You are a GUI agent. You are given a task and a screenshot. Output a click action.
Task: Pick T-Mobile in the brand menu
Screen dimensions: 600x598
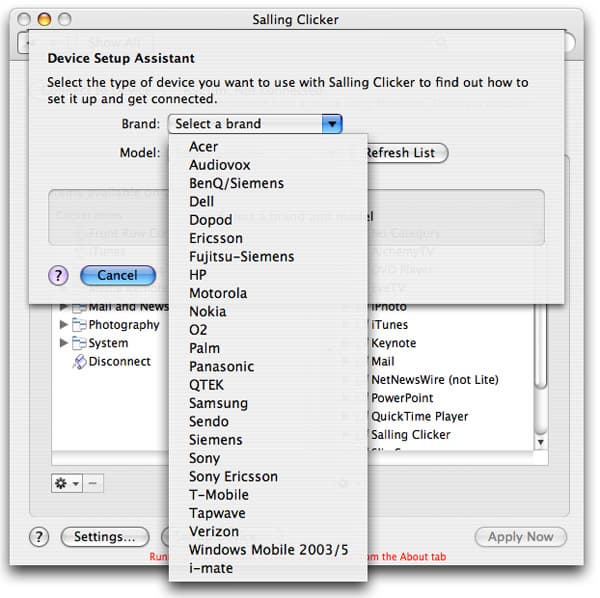pyautogui.click(x=268, y=495)
